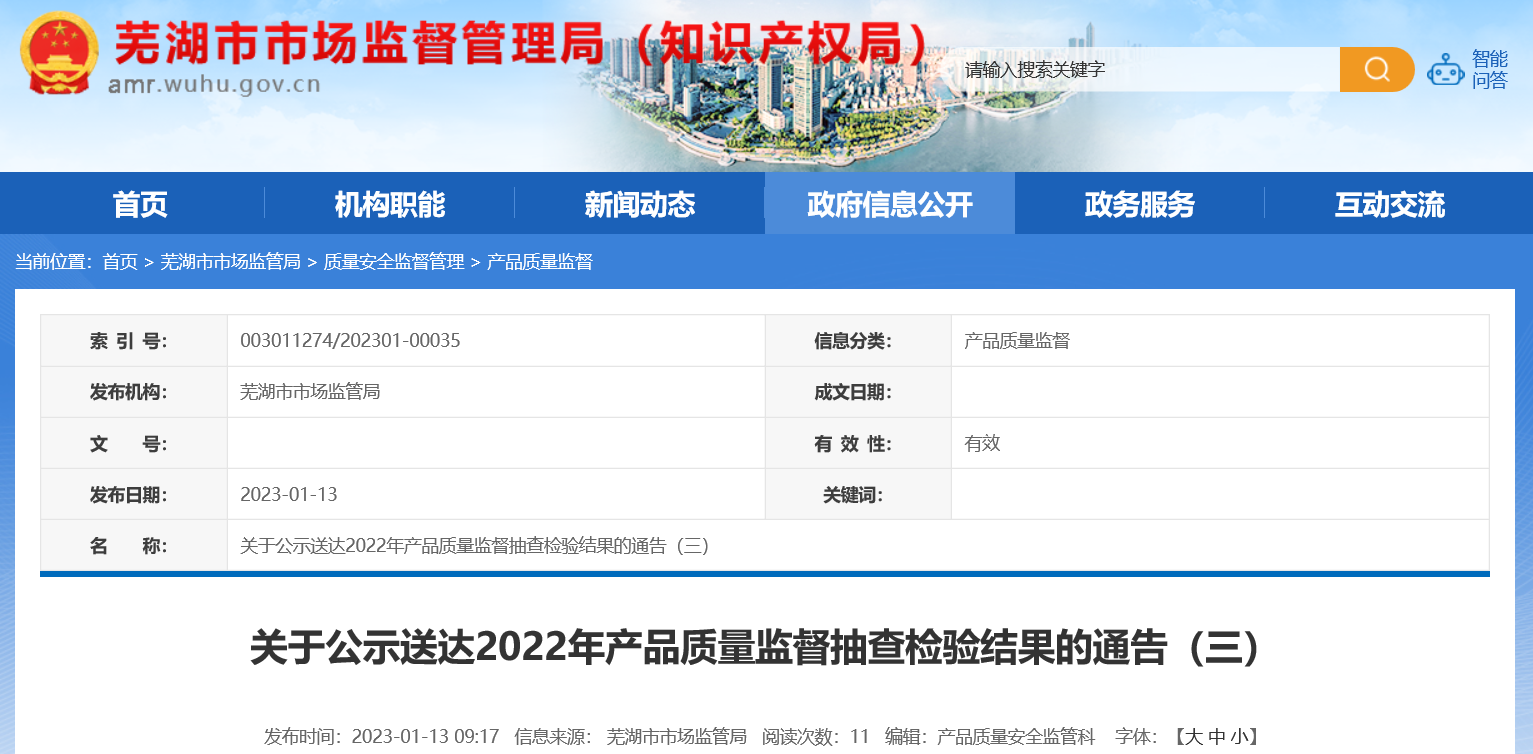The image size is (1533, 754).
Task: Open the 智能问答 robot assistant
Action: [1468, 70]
